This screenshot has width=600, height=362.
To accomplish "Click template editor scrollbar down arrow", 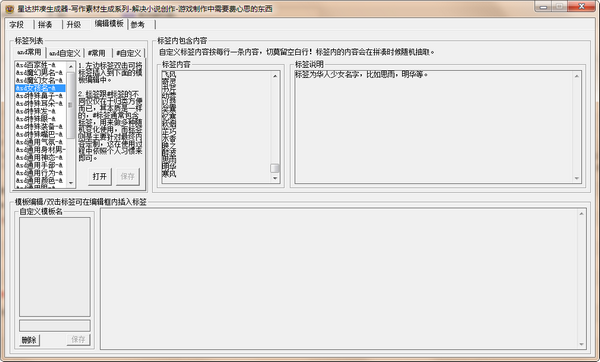I will point(581,344).
